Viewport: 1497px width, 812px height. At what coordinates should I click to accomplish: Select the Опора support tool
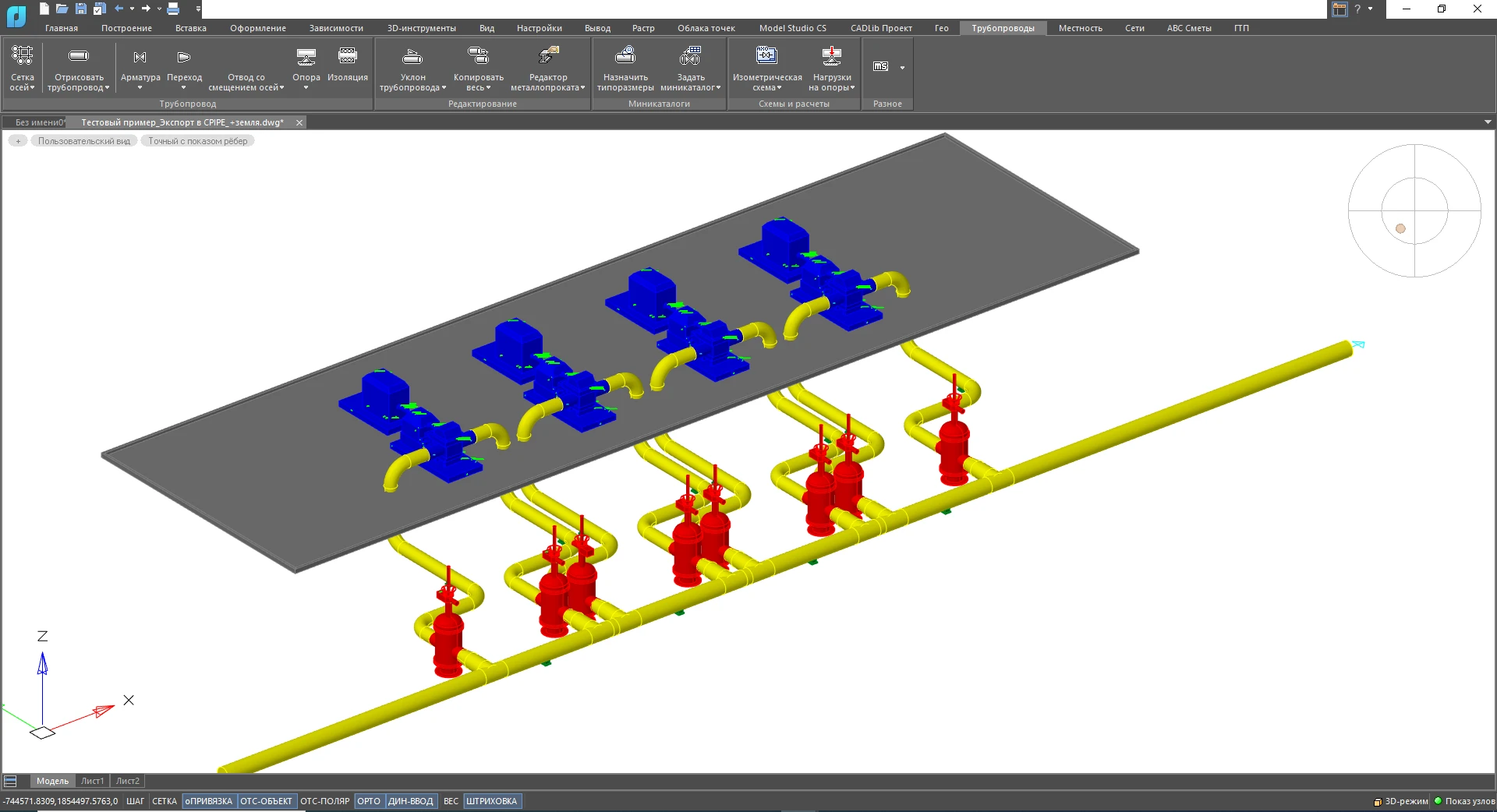click(x=306, y=58)
